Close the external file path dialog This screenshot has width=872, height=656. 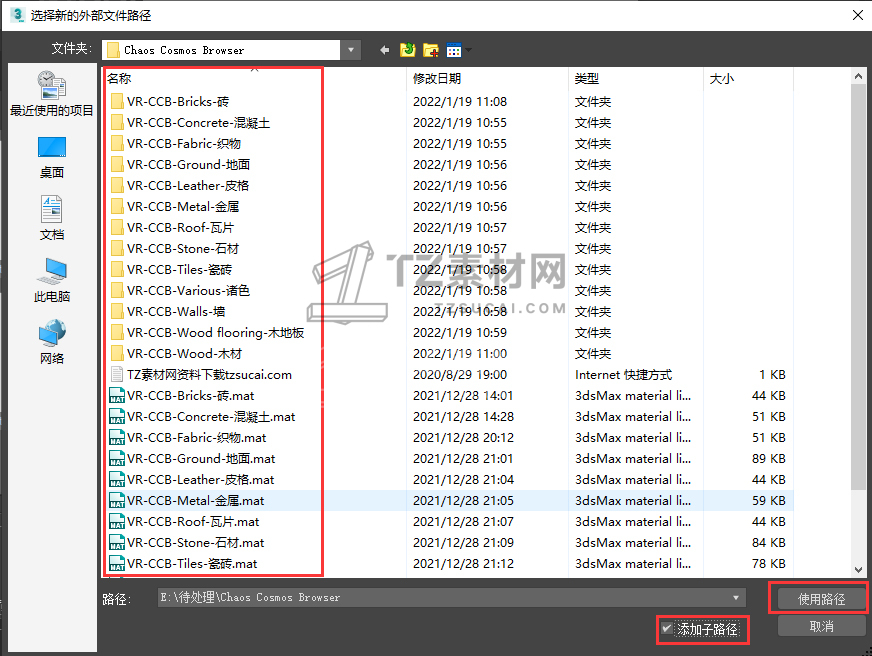coord(858,15)
